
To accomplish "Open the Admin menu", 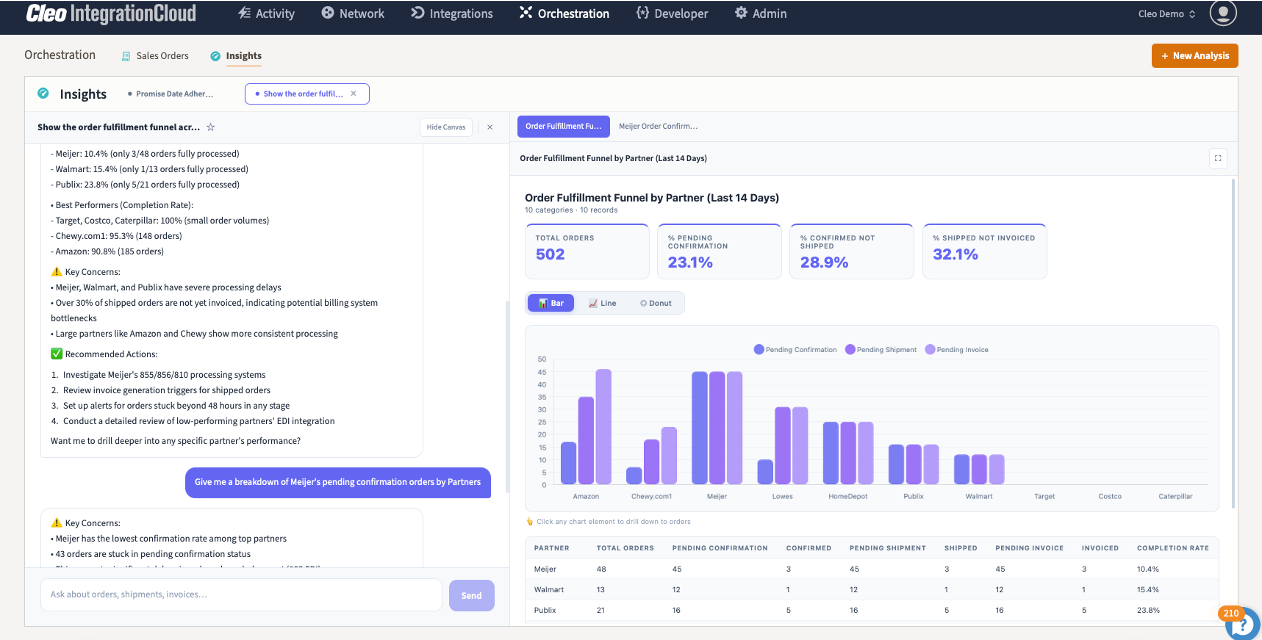I will tap(760, 14).
